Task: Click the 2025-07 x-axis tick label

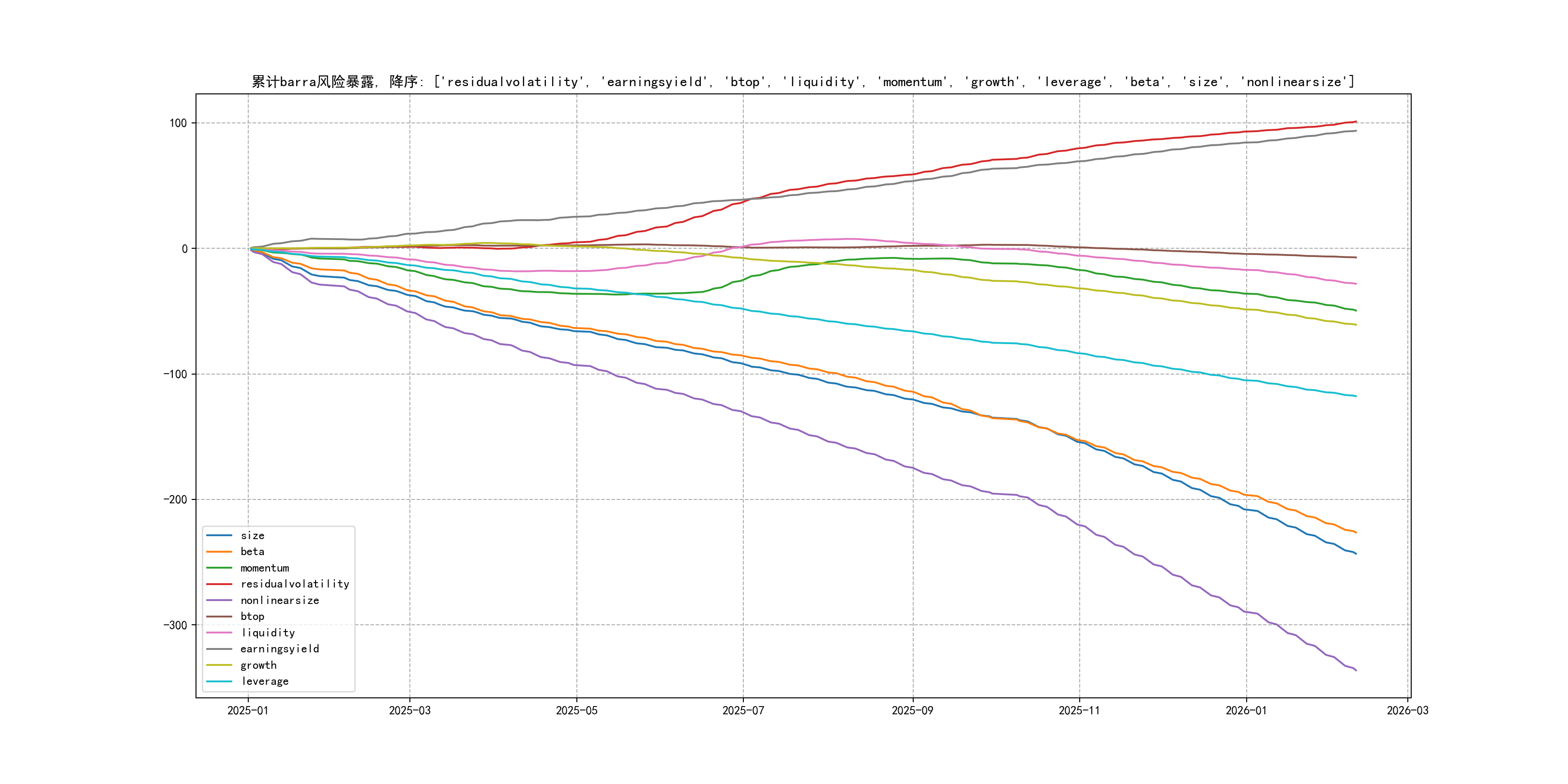Action: tap(742, 710)
